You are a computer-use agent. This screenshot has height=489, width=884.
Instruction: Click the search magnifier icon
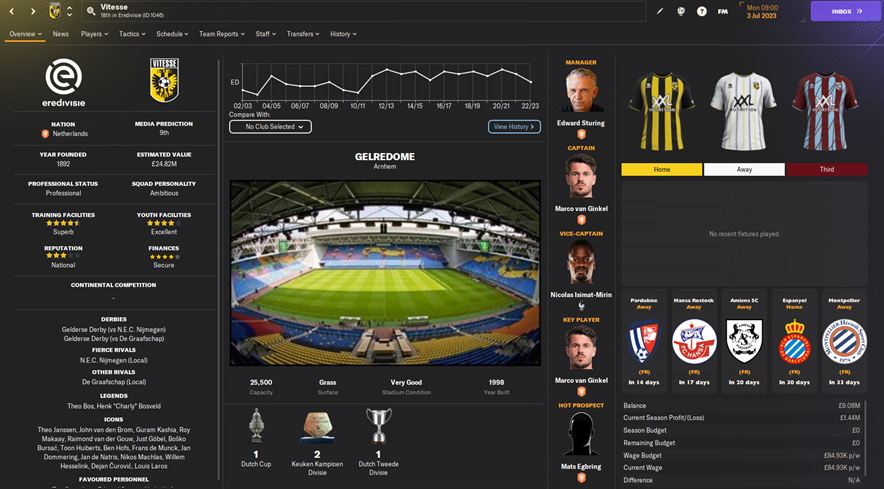coord(91,11)
